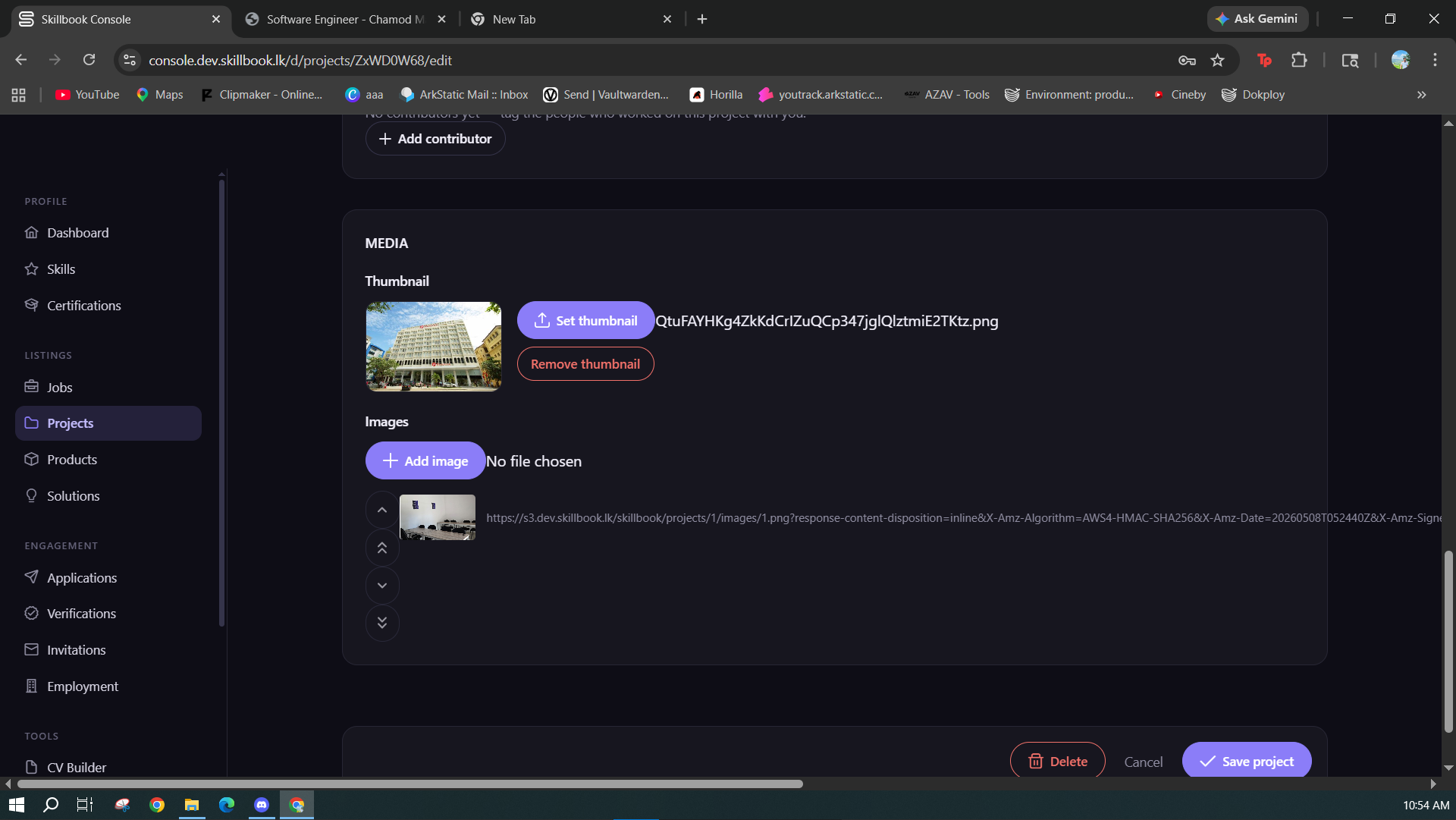Open Microsoft Edge from the taskbar

point(227,805)
